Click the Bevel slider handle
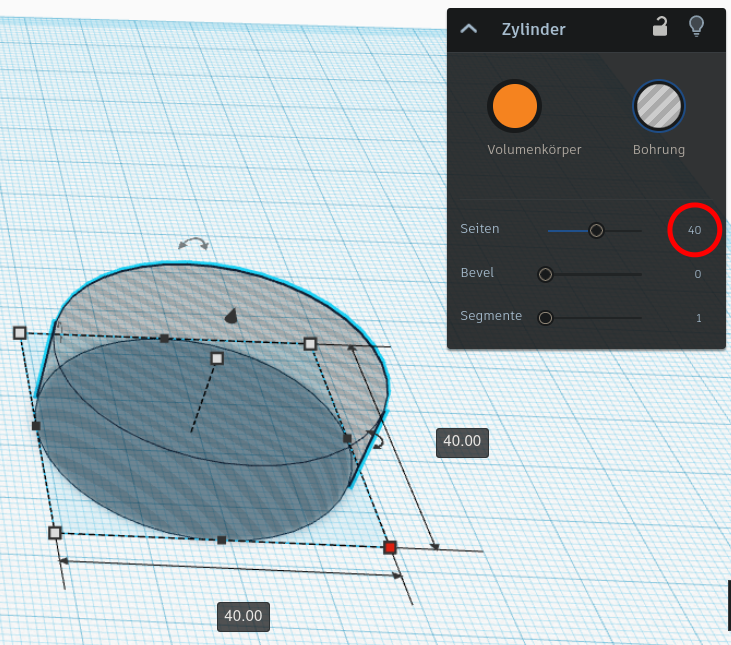 pos(545,274)
